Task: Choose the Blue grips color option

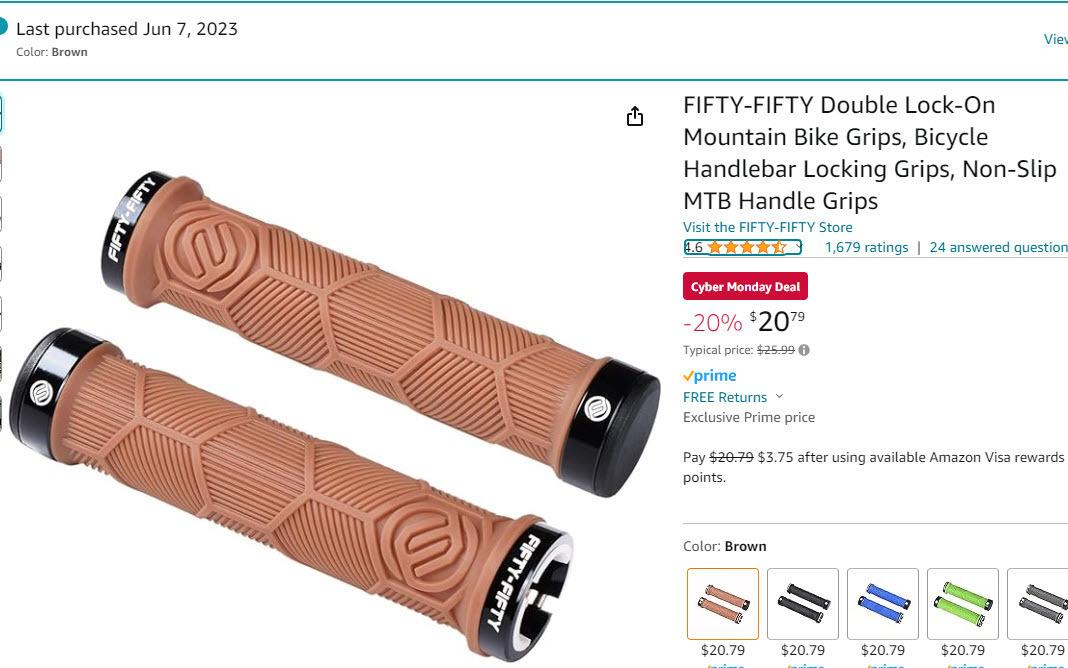Action: [x=883, y=604]
